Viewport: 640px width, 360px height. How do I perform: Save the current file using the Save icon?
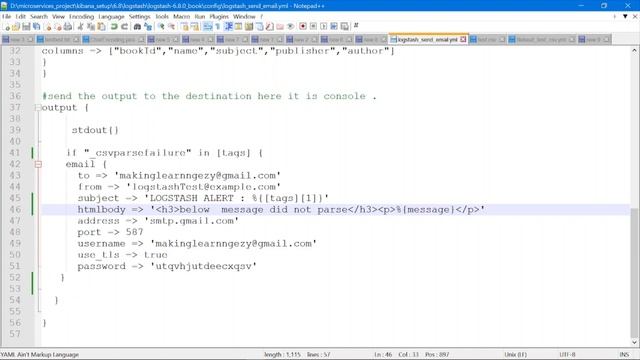coord(26,27)
